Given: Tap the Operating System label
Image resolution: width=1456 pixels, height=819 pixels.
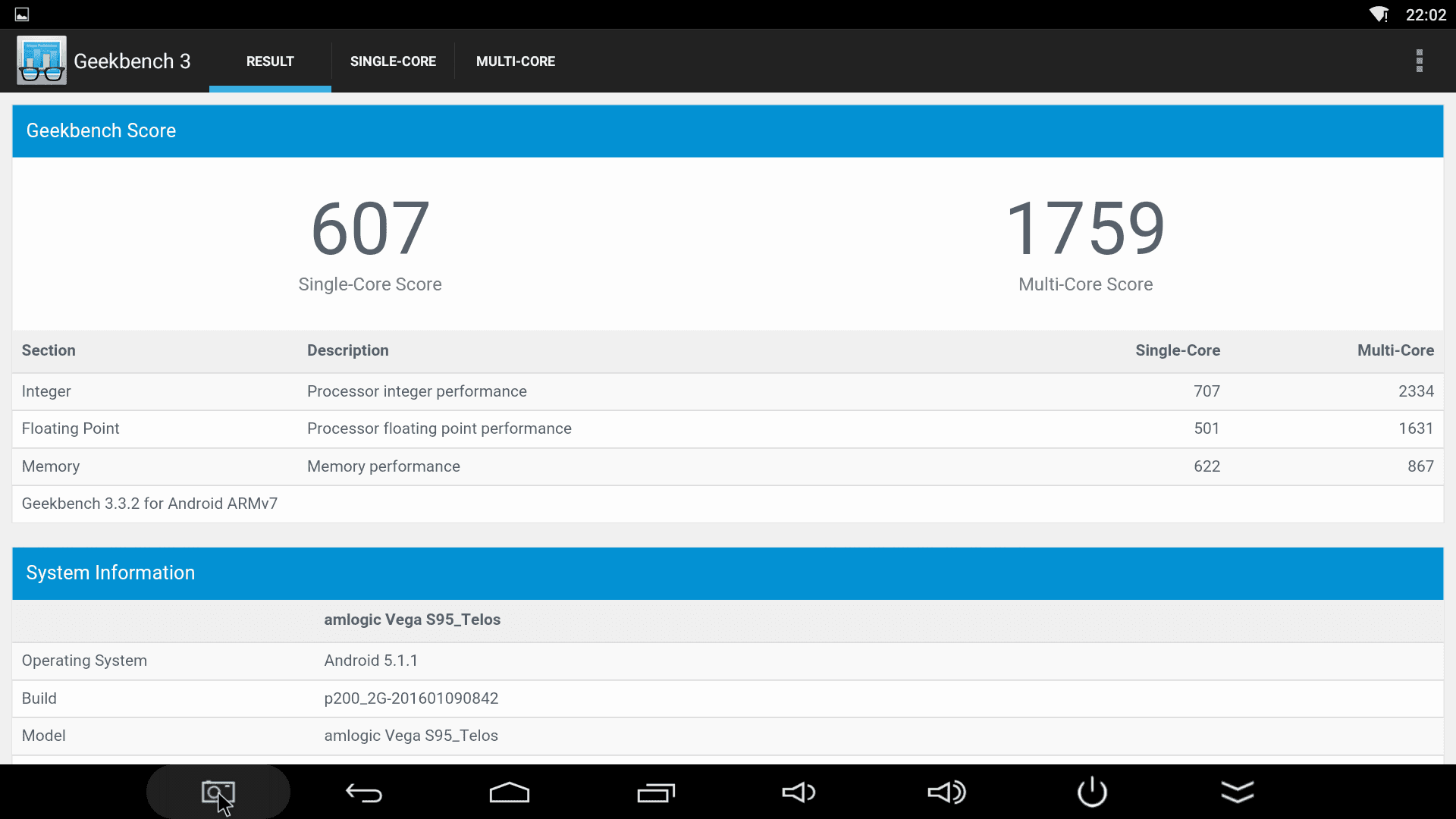Looking at the screenshot, I should (84, 661).
